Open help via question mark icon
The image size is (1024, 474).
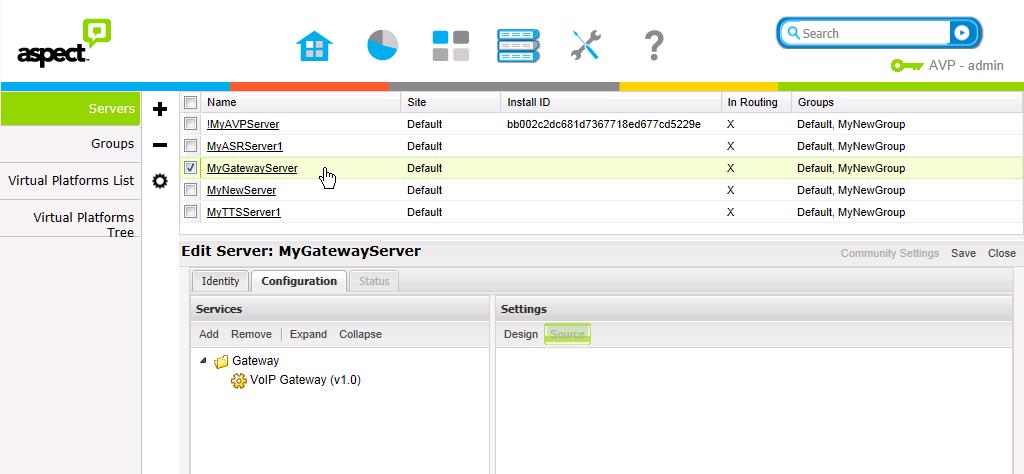[653, 45]
